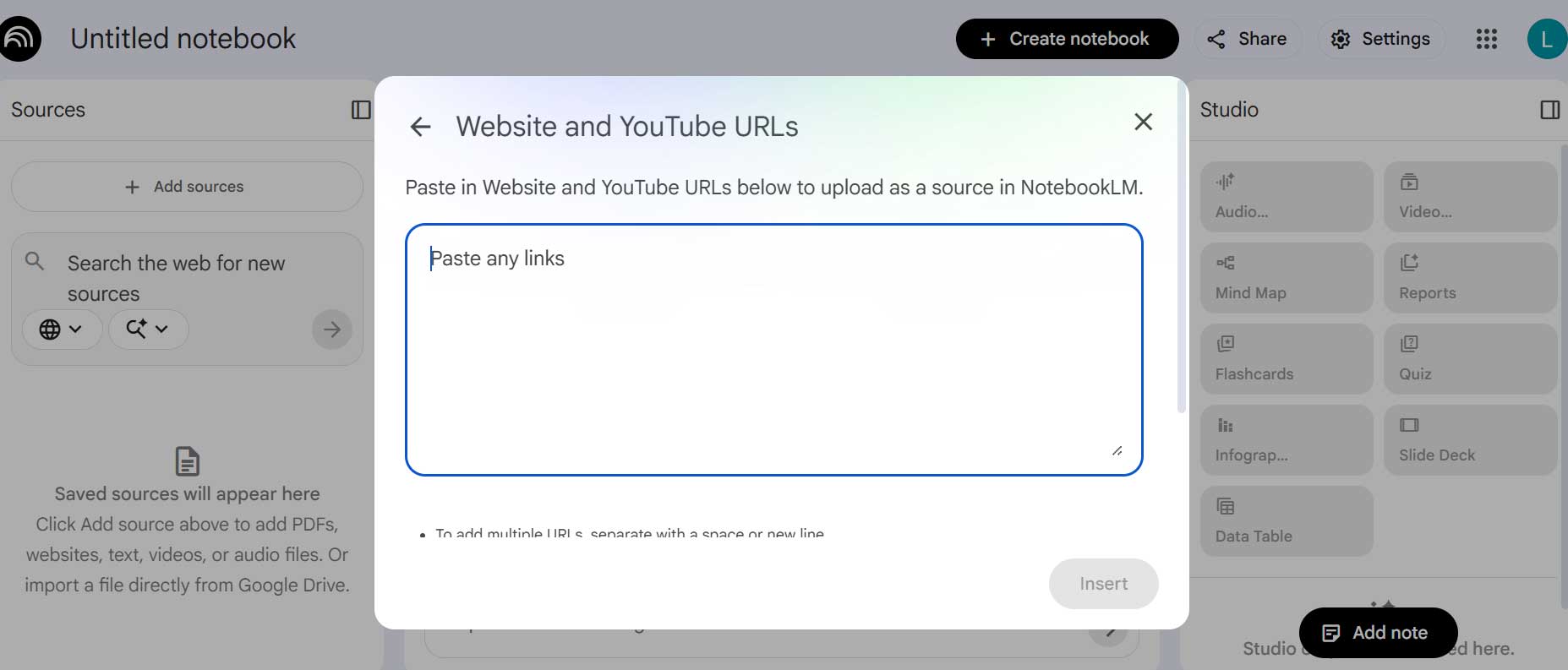Screen dimensions: 1568x670
Task: Click the plus icon in Create notebook
Action: 987,39
